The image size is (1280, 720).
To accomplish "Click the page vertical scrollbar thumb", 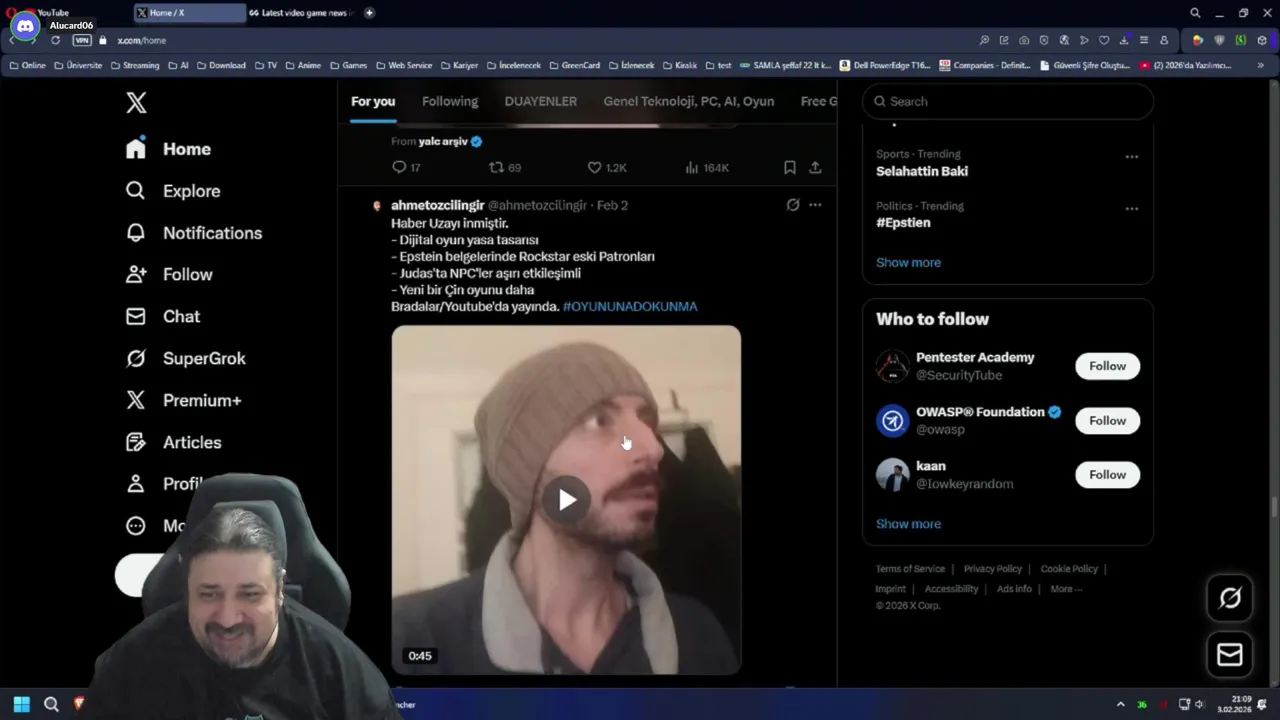I will (x=1274, y=508).
